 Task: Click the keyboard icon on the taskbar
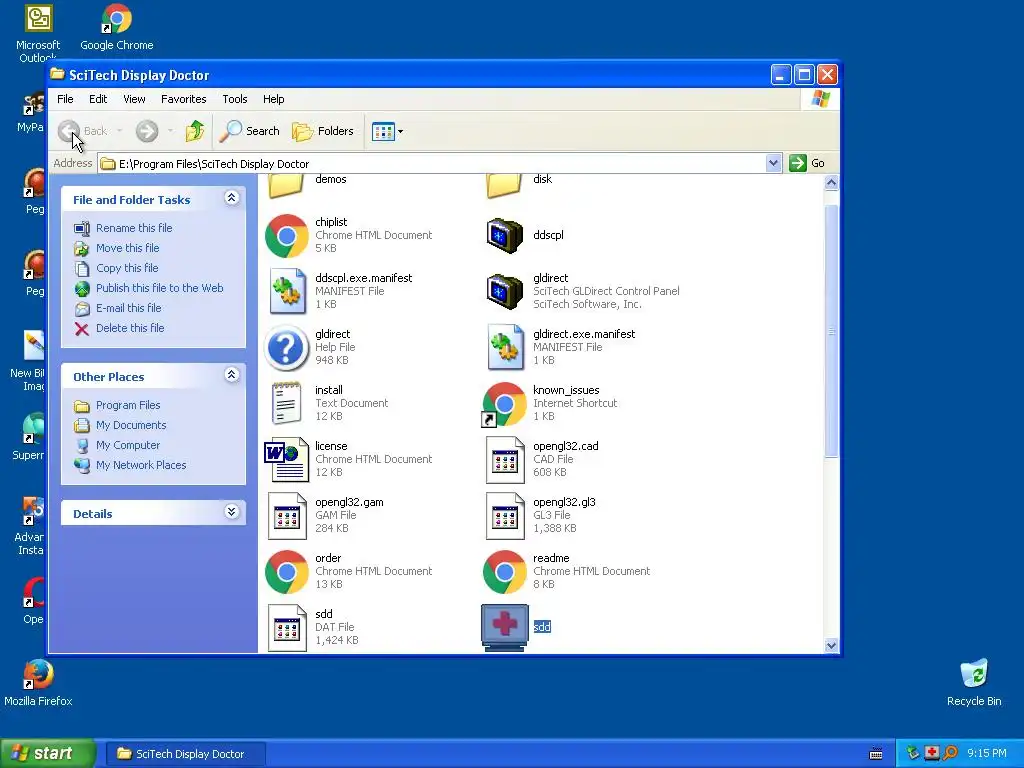pos(876,754)
